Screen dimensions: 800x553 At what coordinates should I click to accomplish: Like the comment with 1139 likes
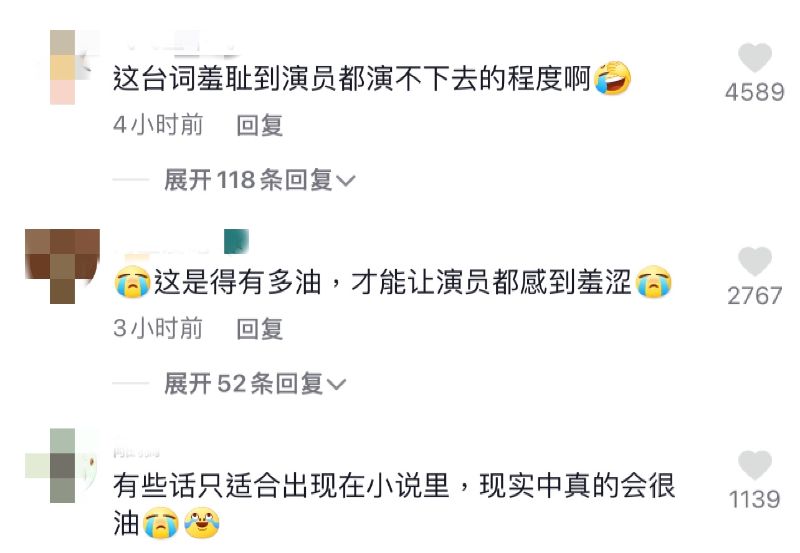(x=755, y=465)
